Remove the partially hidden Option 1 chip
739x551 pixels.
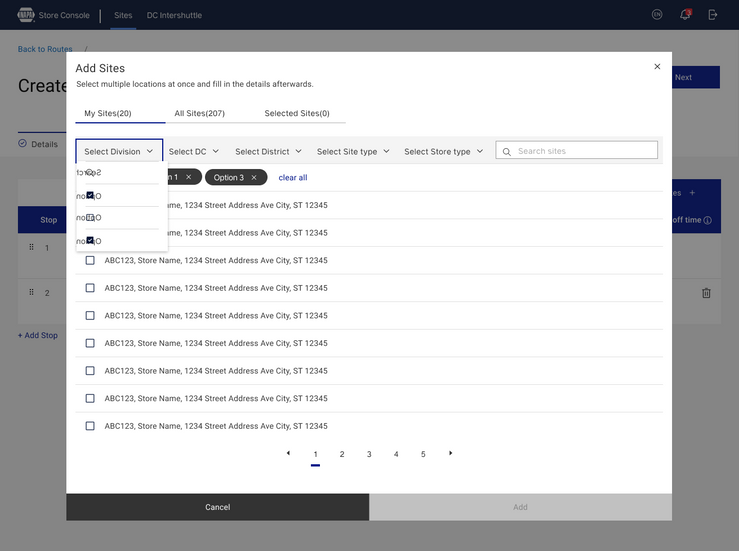coord(189,177)
